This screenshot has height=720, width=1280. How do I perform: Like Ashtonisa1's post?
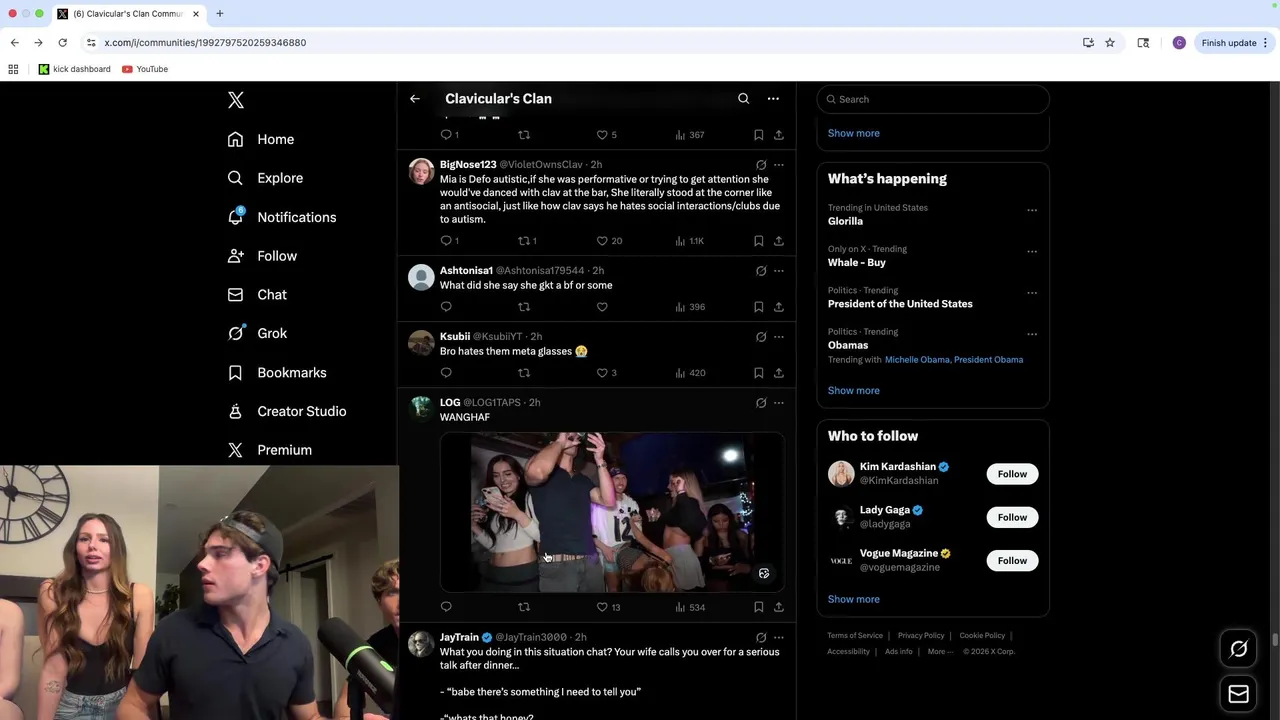602,307
